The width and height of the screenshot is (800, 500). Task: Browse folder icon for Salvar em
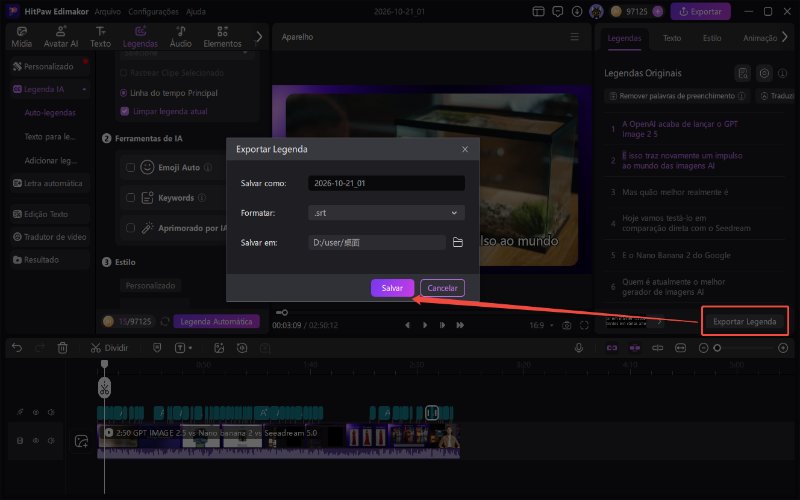[x=458, y=242]
